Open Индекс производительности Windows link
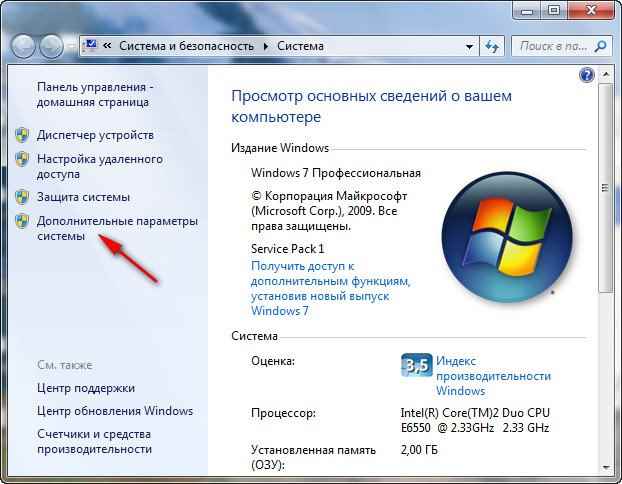Screen dimensions: 622x484 (x=493, y=376)
